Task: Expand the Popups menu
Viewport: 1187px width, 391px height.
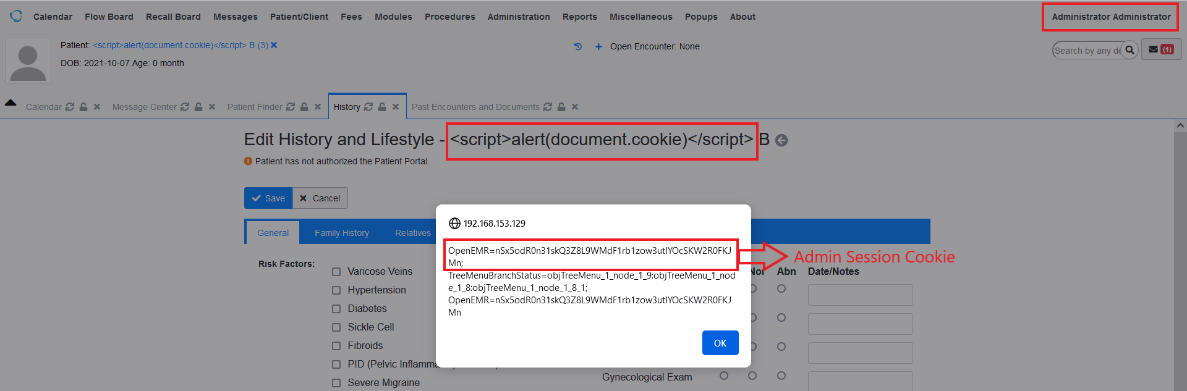Action: [x=701, y=17]
